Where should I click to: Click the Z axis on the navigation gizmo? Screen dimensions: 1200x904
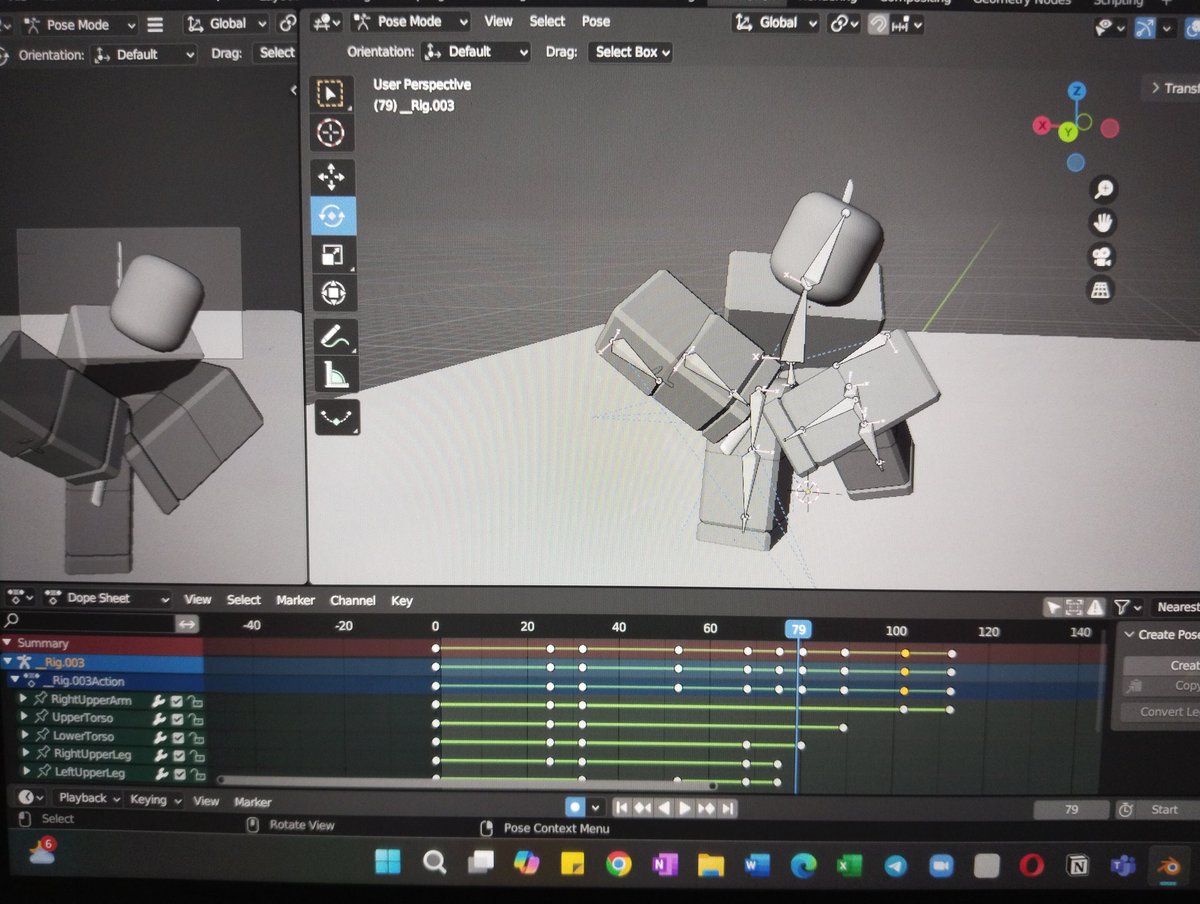pos(1078,90)
